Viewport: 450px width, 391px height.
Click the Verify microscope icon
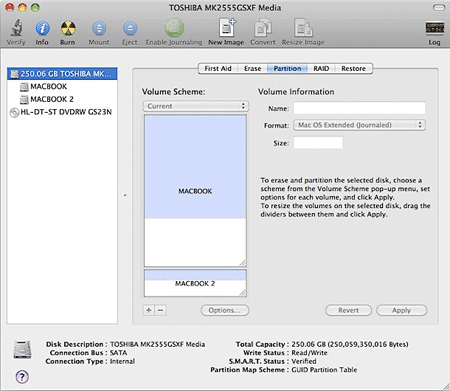pyautogui.click(x=16, y=28)
